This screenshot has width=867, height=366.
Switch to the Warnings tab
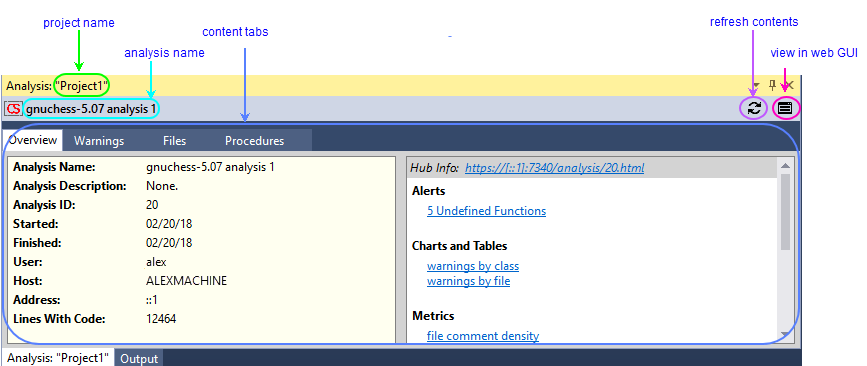[99, 140]
